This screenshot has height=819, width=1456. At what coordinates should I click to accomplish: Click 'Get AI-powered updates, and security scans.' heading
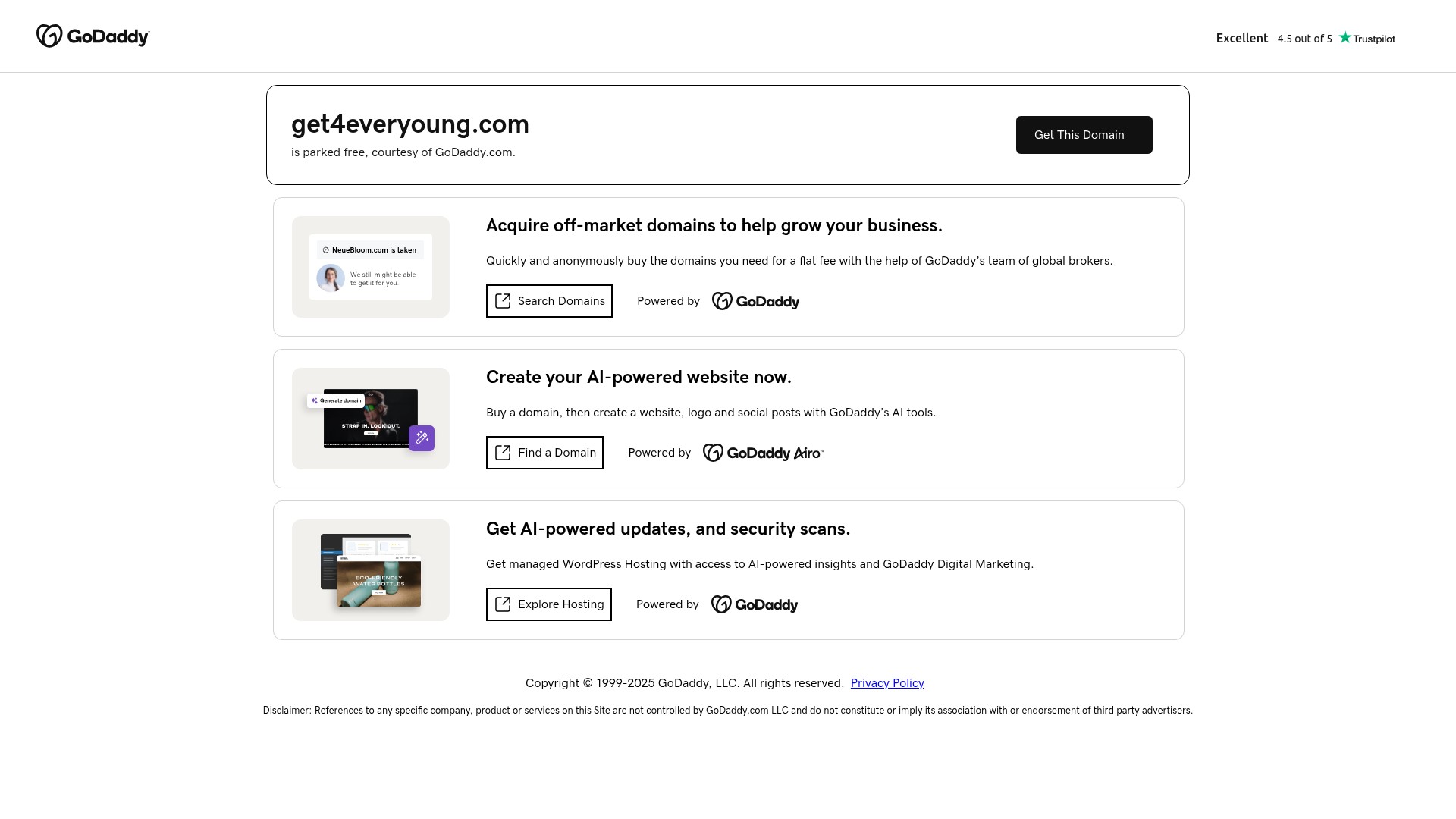pos(668,529)
